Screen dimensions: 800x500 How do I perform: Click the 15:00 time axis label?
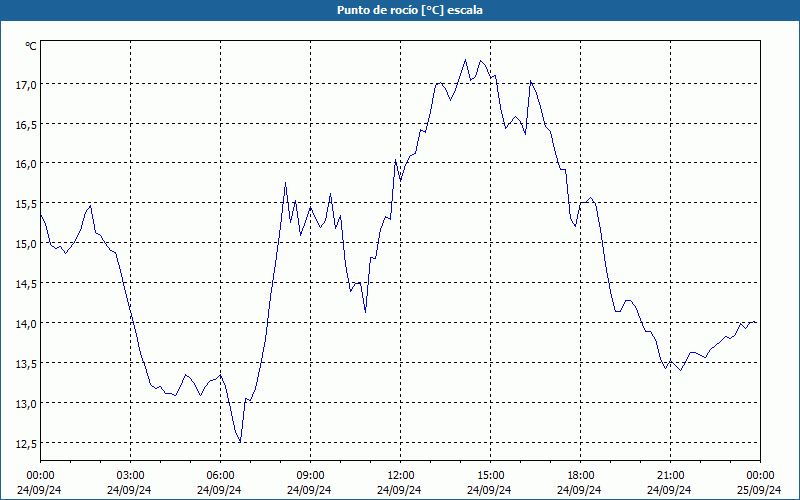(x=491, y=476)
